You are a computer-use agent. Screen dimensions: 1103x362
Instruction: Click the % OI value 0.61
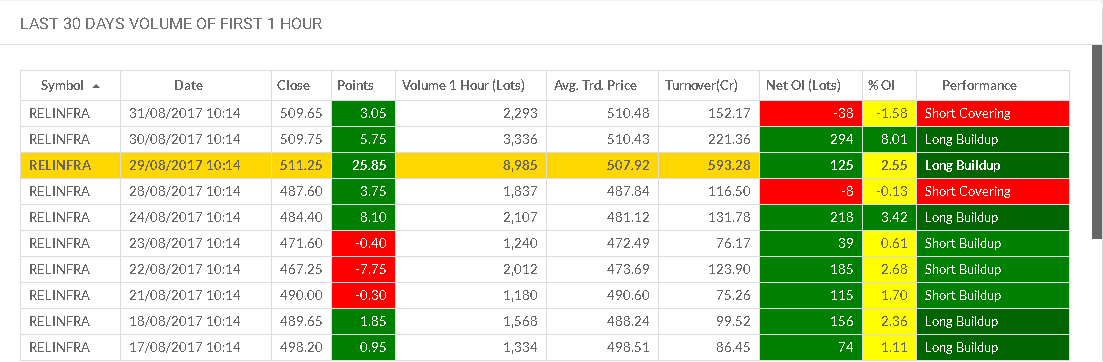click(x=890, y=243)
